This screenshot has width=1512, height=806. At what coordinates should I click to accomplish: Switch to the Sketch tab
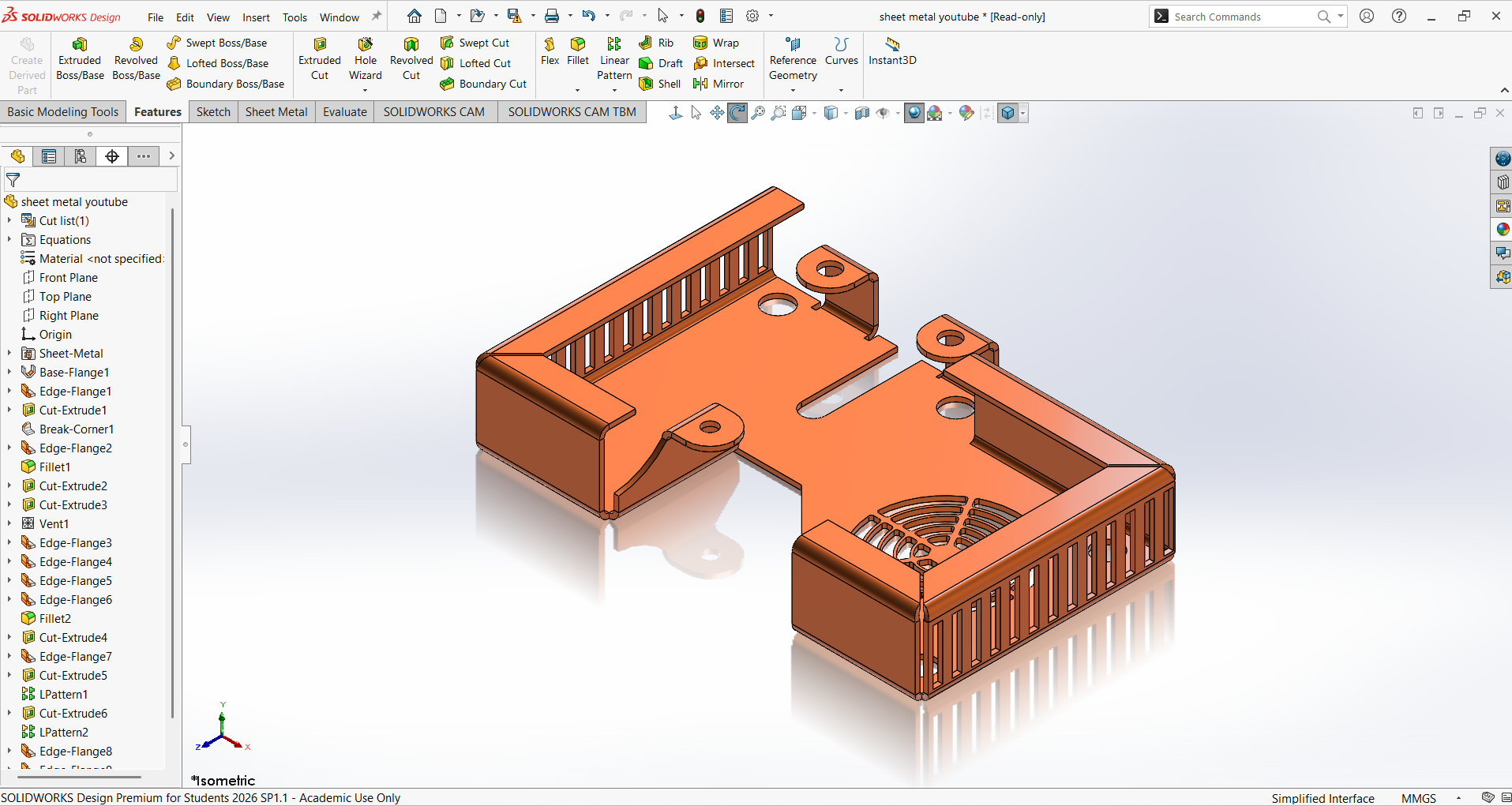tap(213, 112)
